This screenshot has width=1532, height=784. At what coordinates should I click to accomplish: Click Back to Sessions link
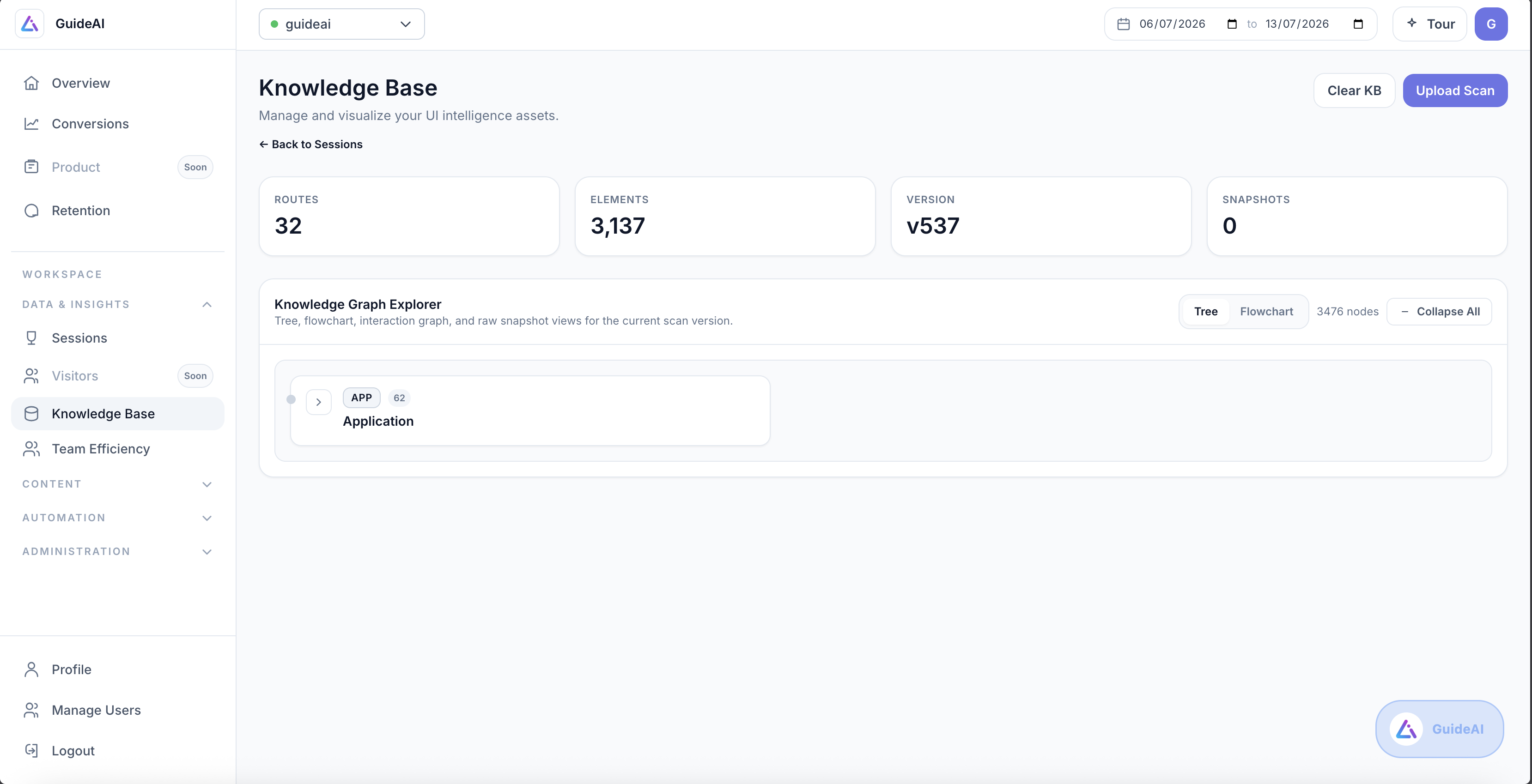click(x=310, y=145)
